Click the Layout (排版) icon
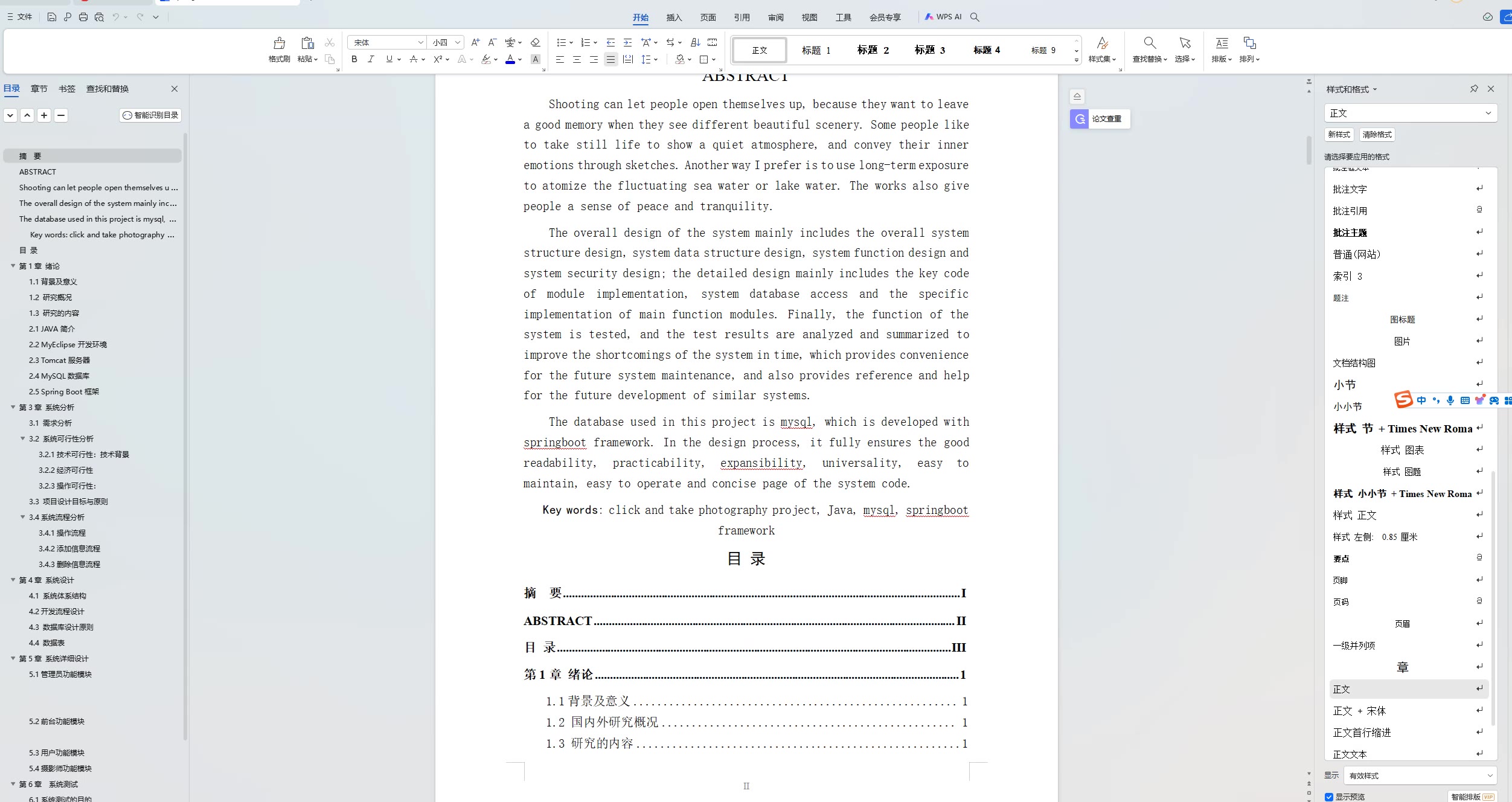 pos(1222,43)
